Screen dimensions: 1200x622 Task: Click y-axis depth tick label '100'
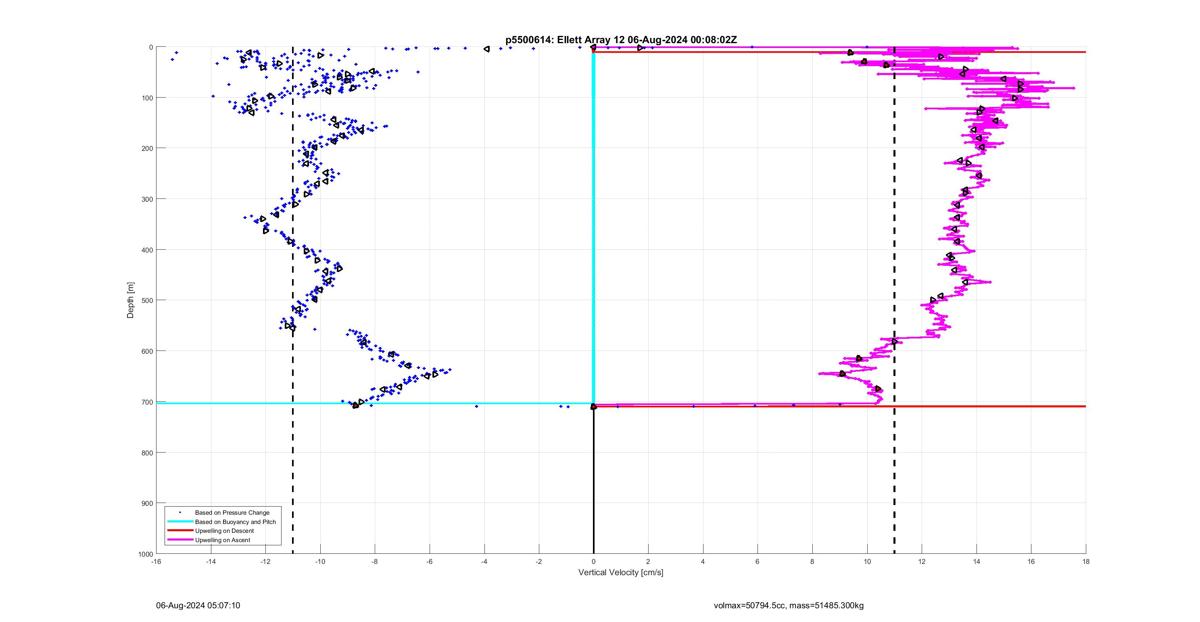tap(146, 98)
